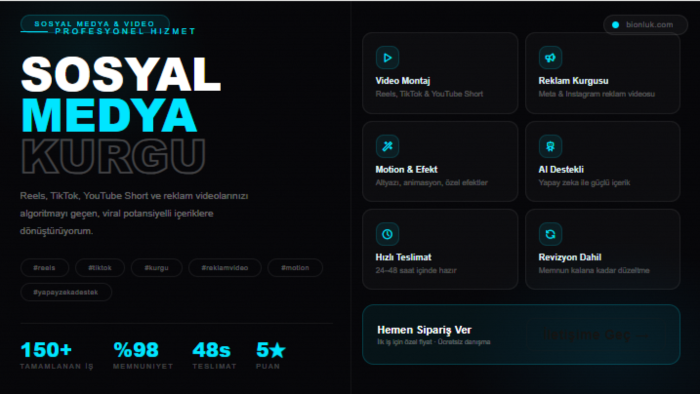The height and width of the screenshot is (394, 700).
Task: Select the #reklamvideo hashtag pill
Action: [225, 268]
